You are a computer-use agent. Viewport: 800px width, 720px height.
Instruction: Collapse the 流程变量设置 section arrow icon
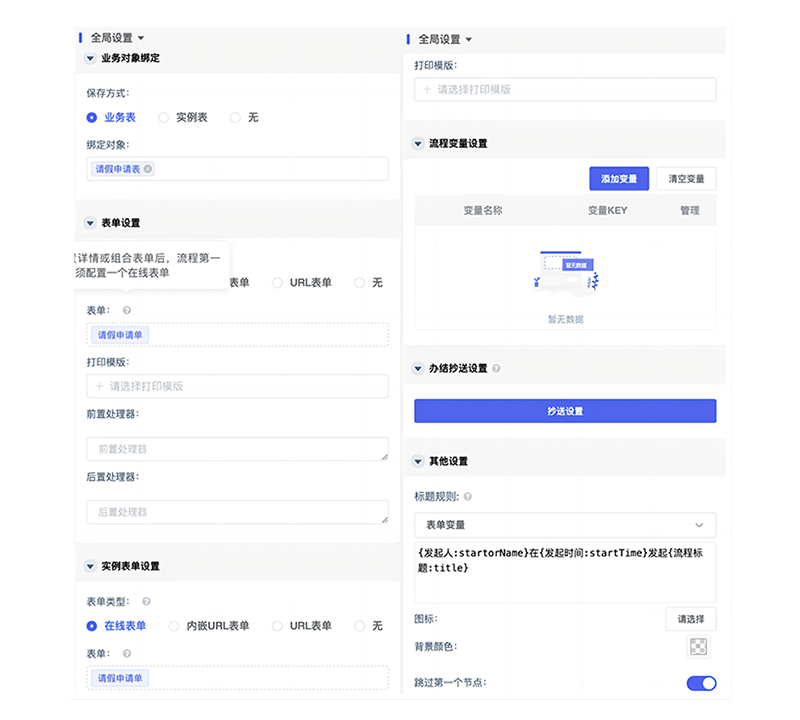tap(418, 144)
